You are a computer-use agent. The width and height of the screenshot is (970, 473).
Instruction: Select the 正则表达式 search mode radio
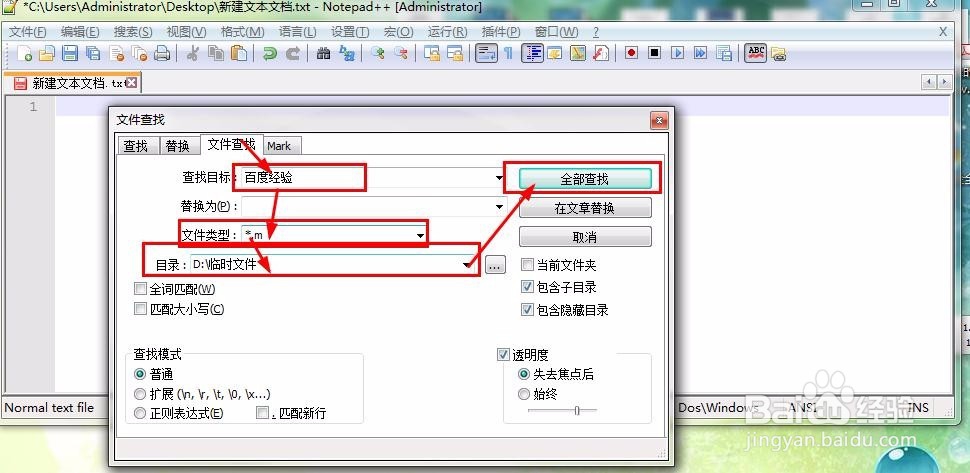pos(140,413)
